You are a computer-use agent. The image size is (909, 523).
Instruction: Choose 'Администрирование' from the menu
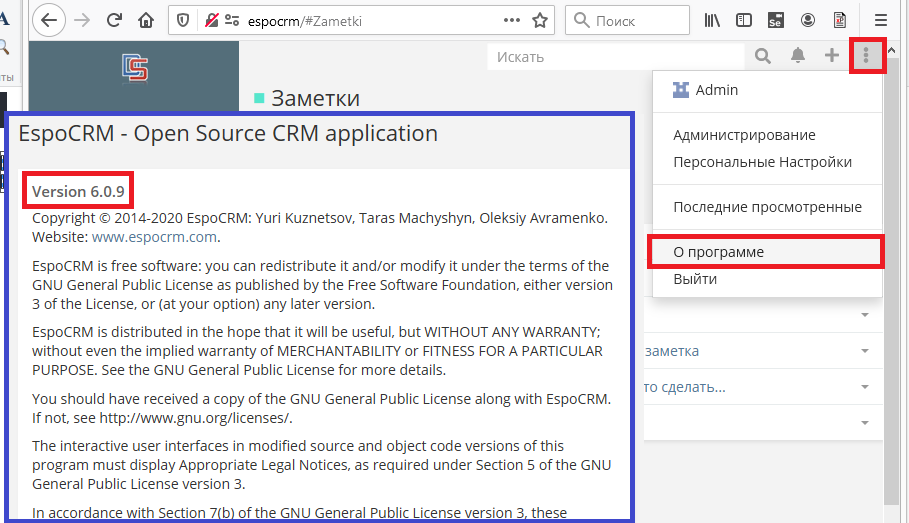click(x=744, y=135)
